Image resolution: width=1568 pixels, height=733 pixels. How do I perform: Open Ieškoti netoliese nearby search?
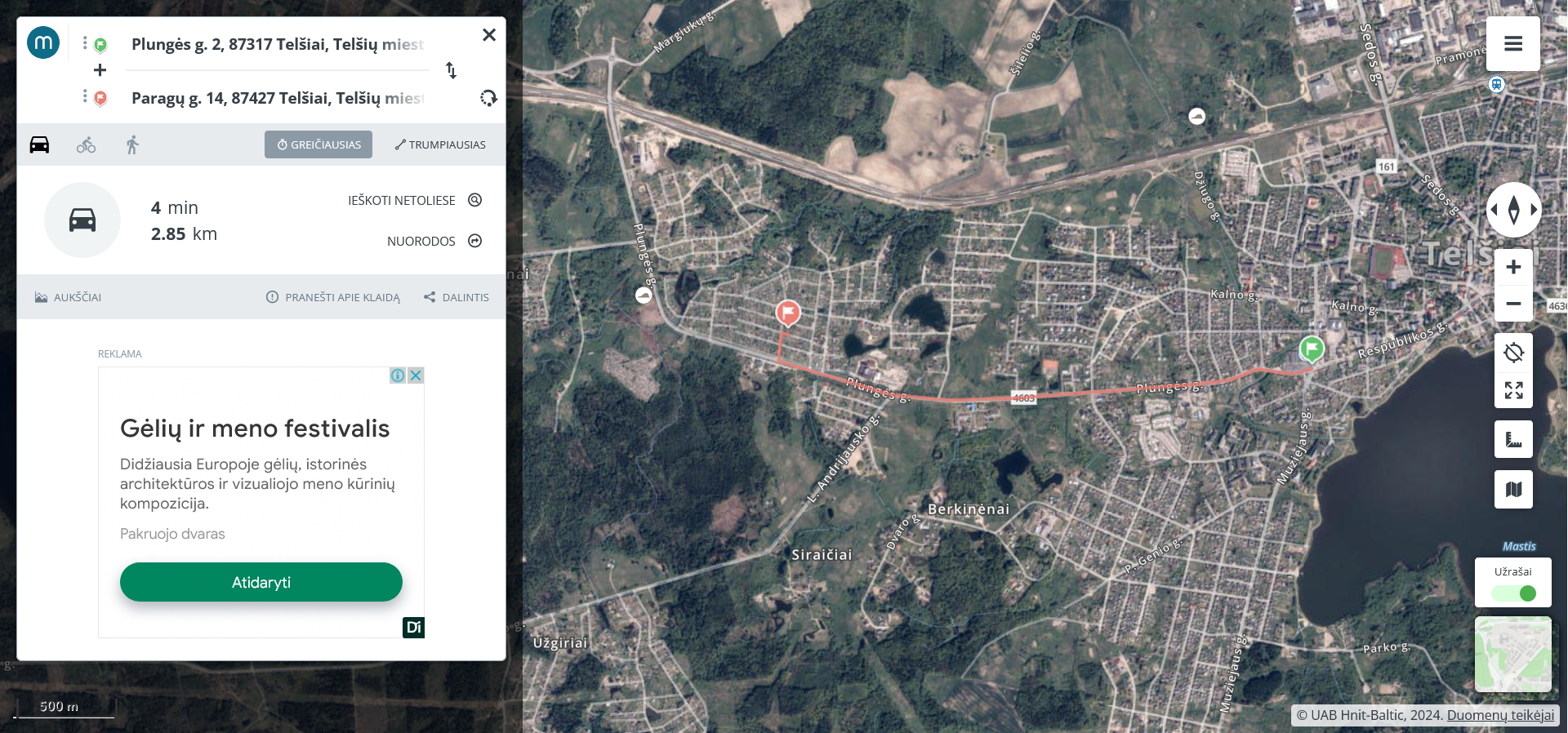pos(415,200)
